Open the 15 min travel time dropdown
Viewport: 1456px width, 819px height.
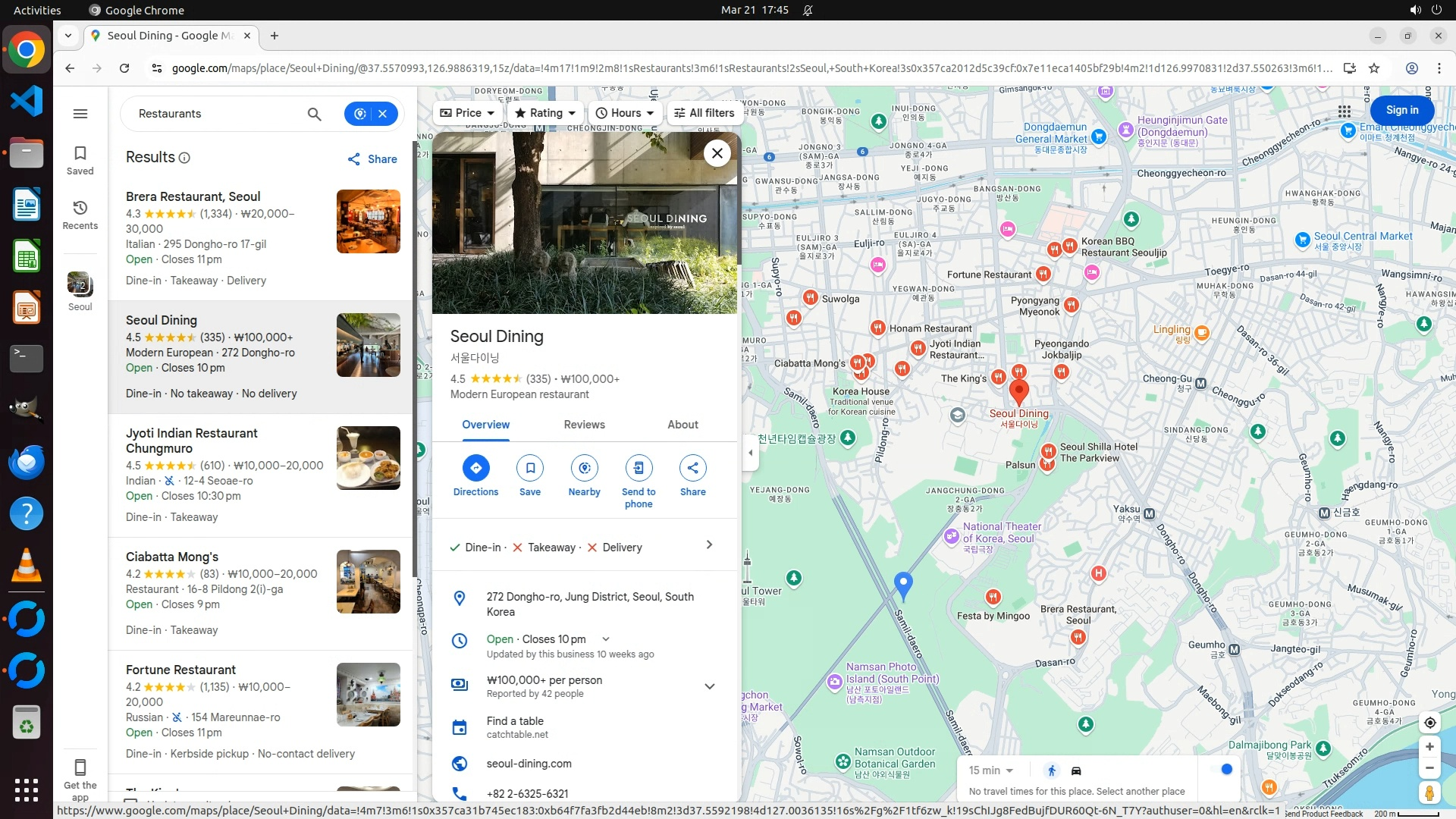[990, 770]
